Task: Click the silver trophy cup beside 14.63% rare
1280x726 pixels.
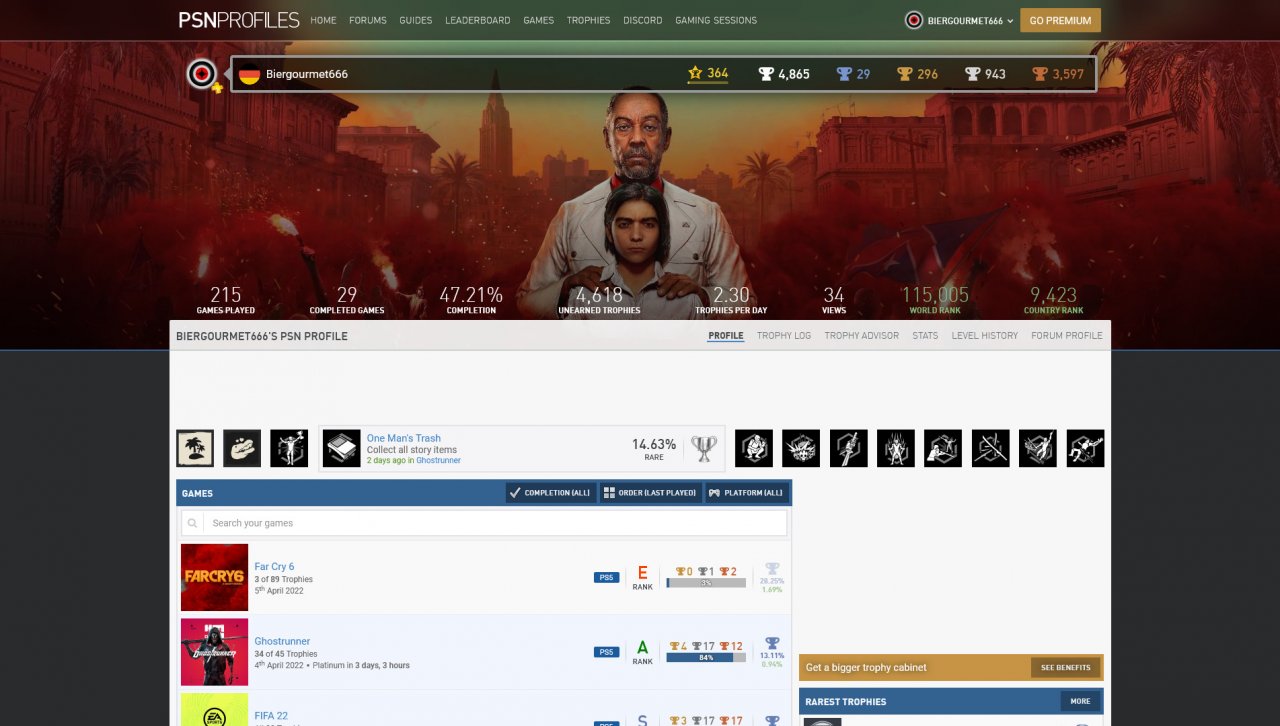Action: click(x=704, y=449)
